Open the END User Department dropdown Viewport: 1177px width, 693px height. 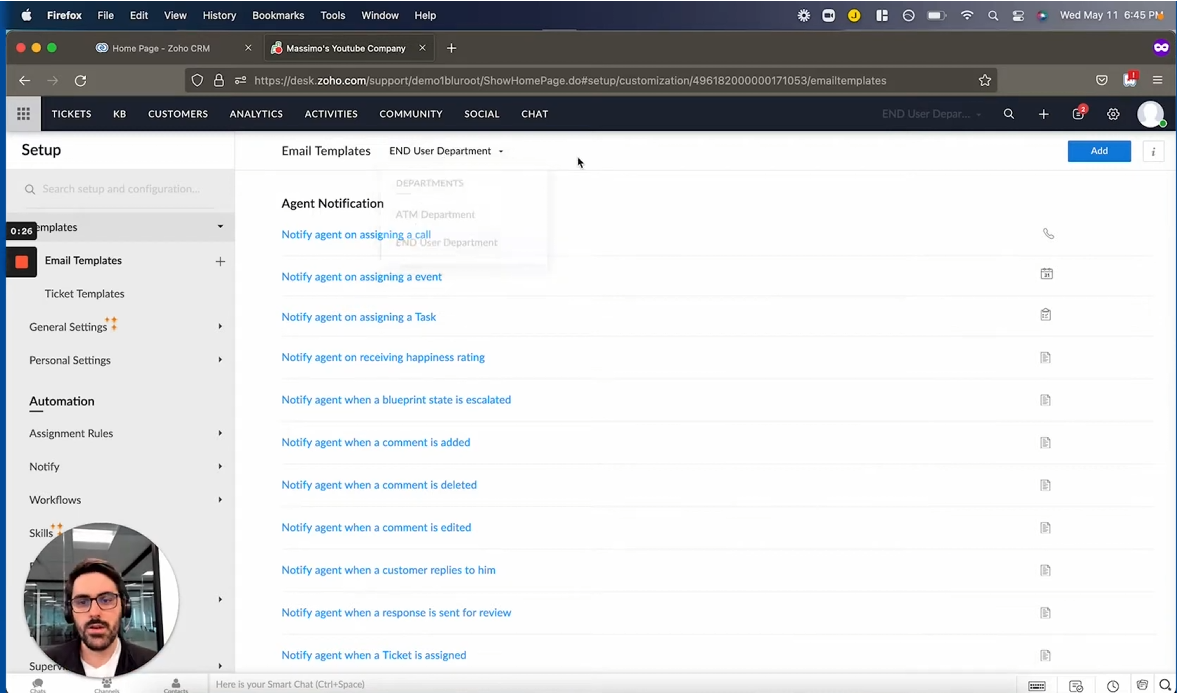point(446,151)
